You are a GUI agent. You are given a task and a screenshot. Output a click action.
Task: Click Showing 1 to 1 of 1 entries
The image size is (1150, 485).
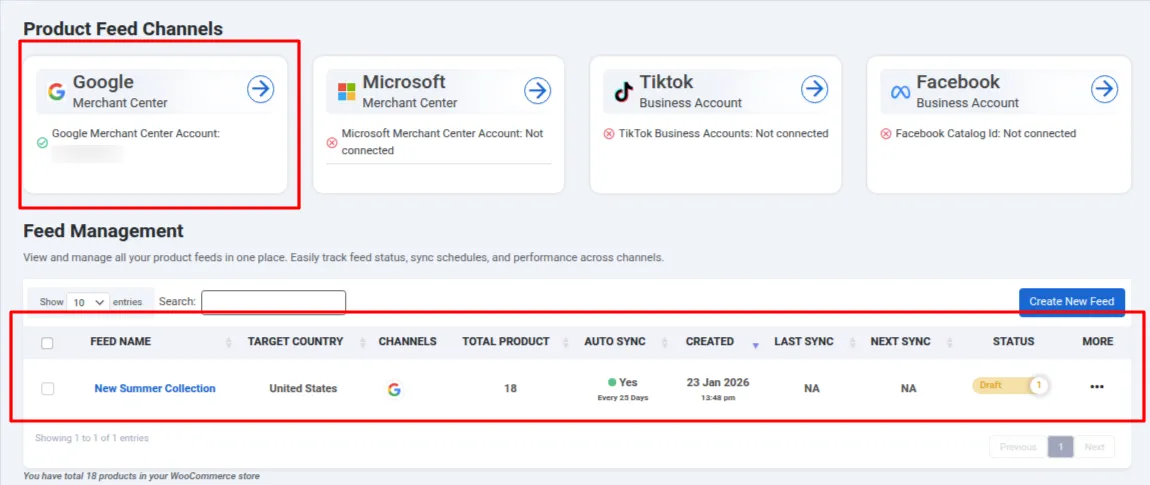click(x=92, y=438)
